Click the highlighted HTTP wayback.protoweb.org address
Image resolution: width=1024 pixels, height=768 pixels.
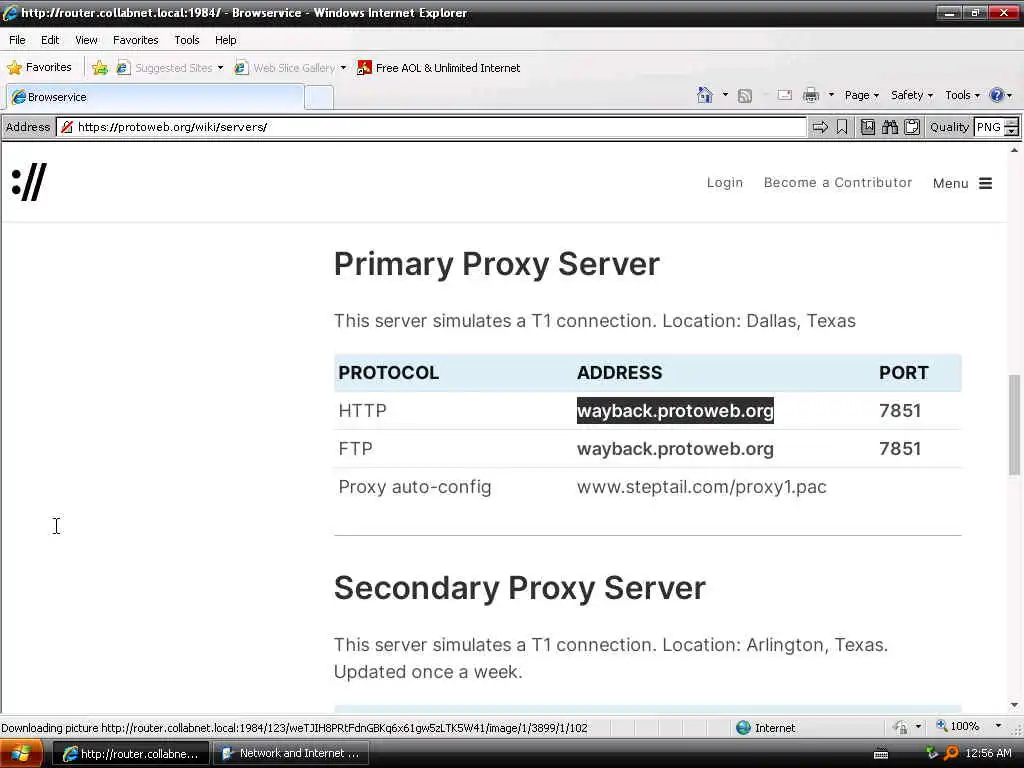pyautogui.click(x=675, y=411)
